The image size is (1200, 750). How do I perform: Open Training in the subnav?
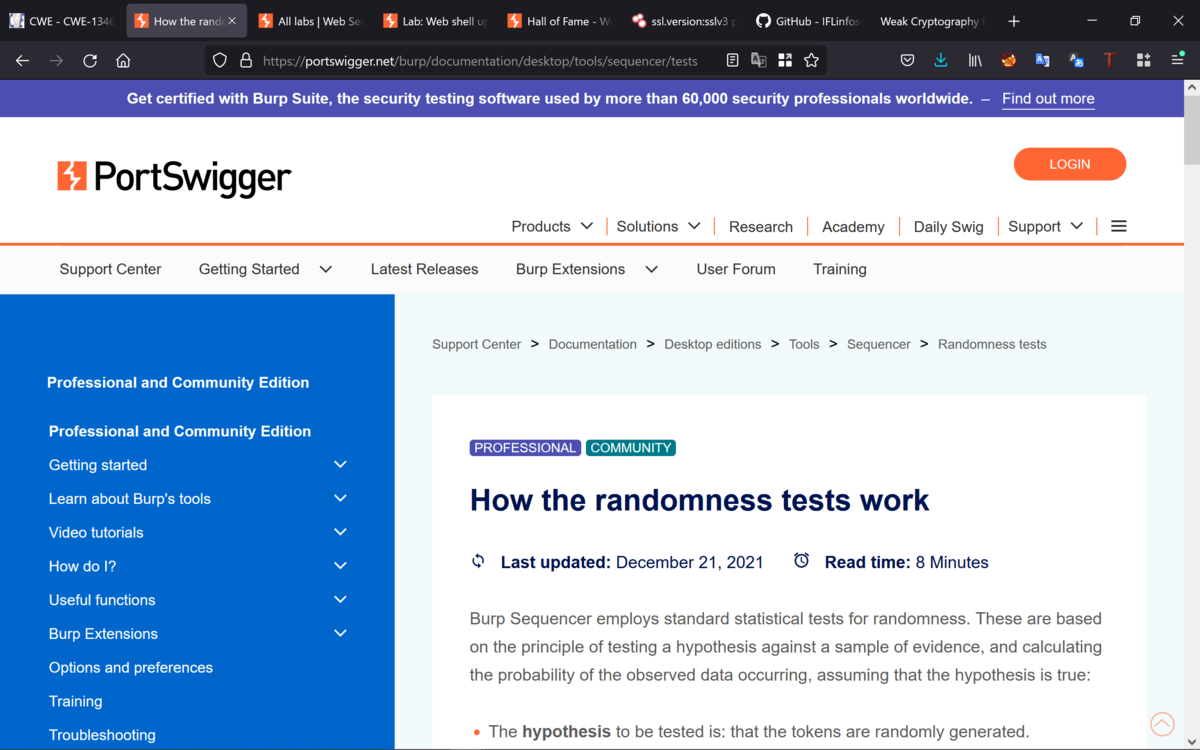tap(840, 269)
